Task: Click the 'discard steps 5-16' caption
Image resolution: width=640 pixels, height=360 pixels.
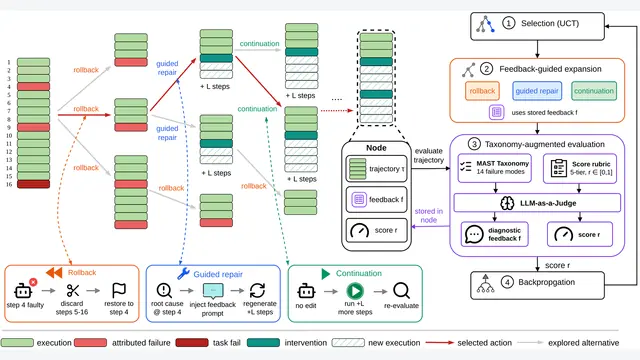Action: tap(72, 308)
